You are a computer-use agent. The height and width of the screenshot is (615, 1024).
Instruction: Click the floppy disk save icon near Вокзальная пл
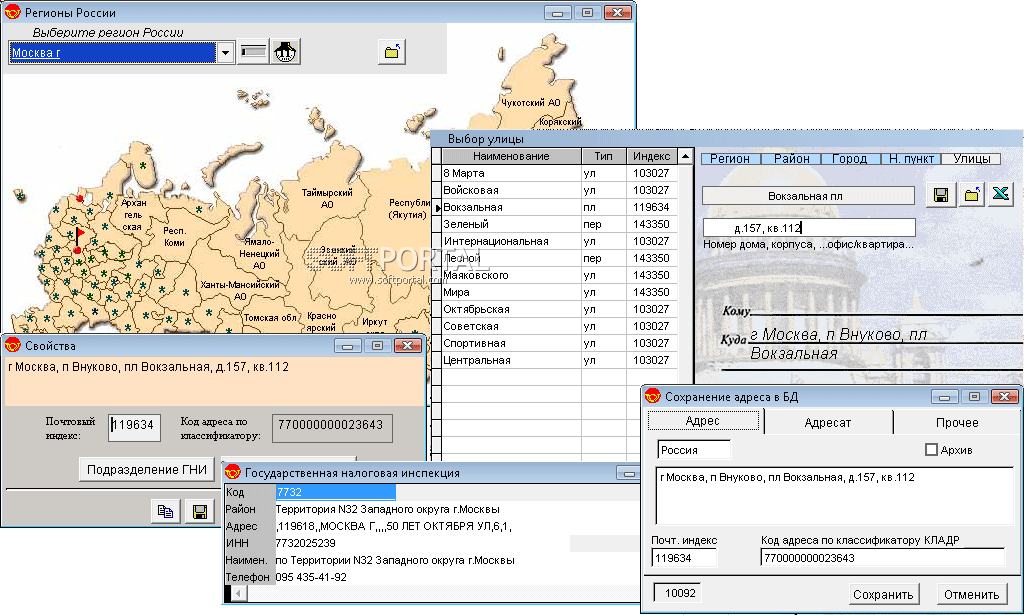click(x=941, y=196)
